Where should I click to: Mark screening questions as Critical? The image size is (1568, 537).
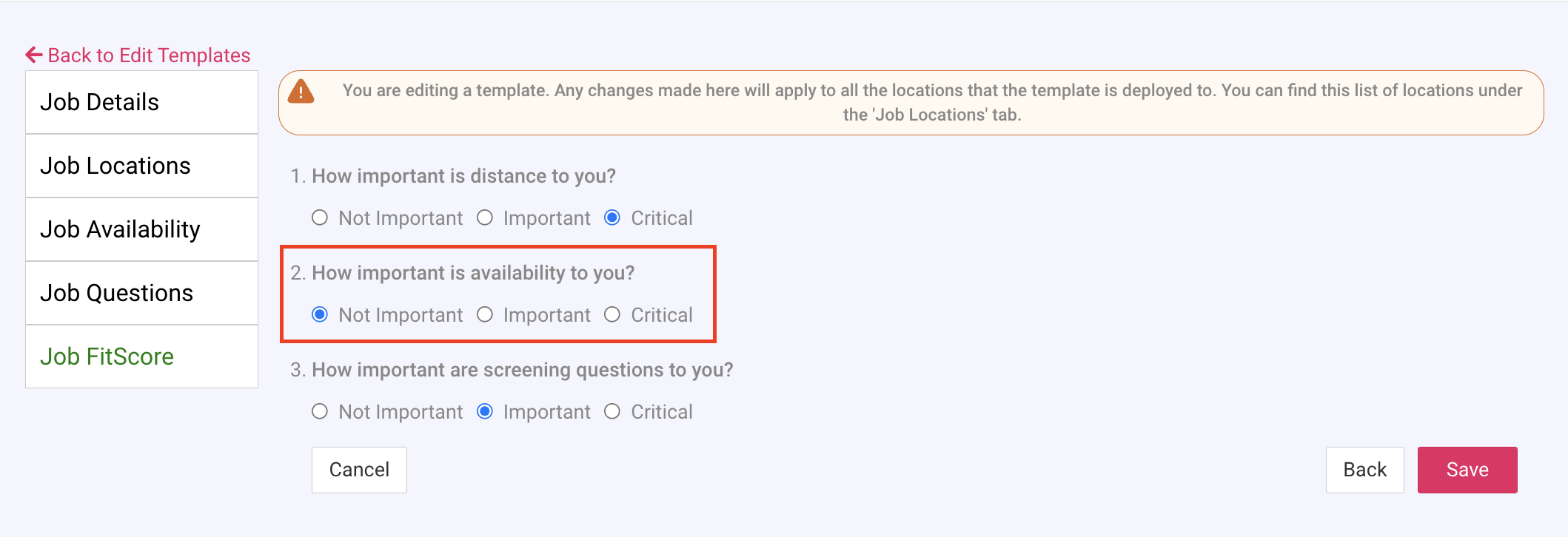coord(612,412)
